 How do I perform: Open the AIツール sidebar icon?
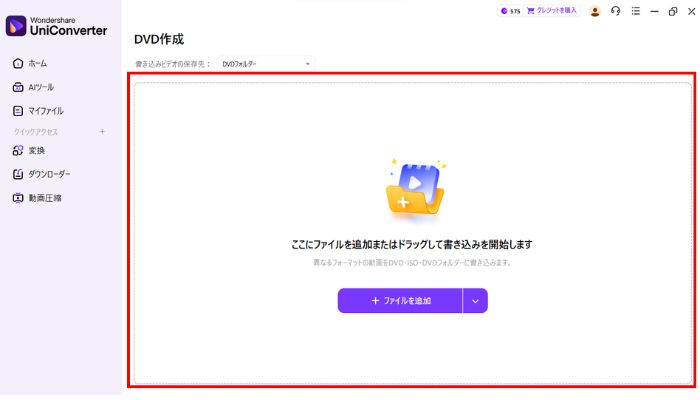(18, 87)
